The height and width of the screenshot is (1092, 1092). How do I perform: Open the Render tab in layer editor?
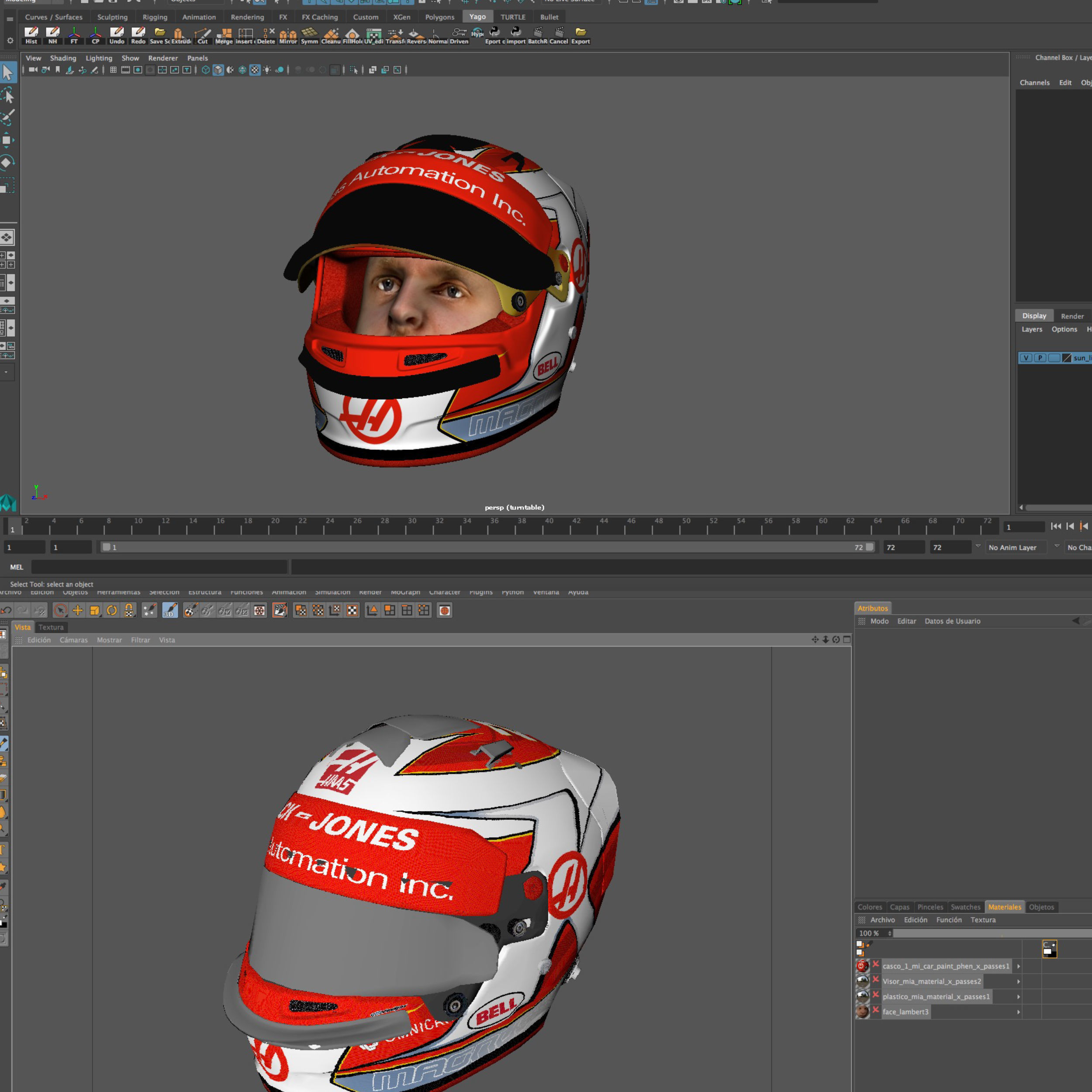(1071, 316)
